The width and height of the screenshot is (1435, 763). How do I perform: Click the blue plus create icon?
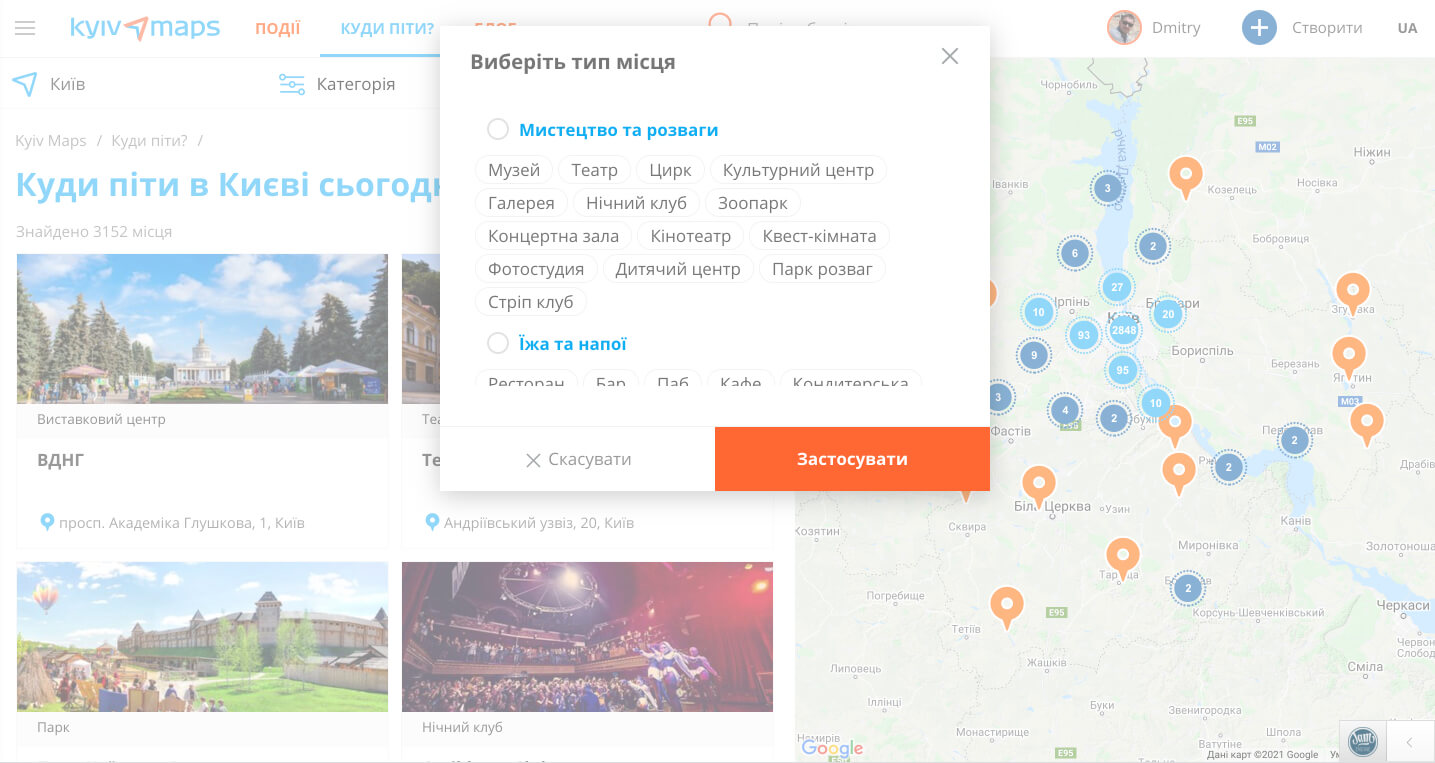(1259, 28)
